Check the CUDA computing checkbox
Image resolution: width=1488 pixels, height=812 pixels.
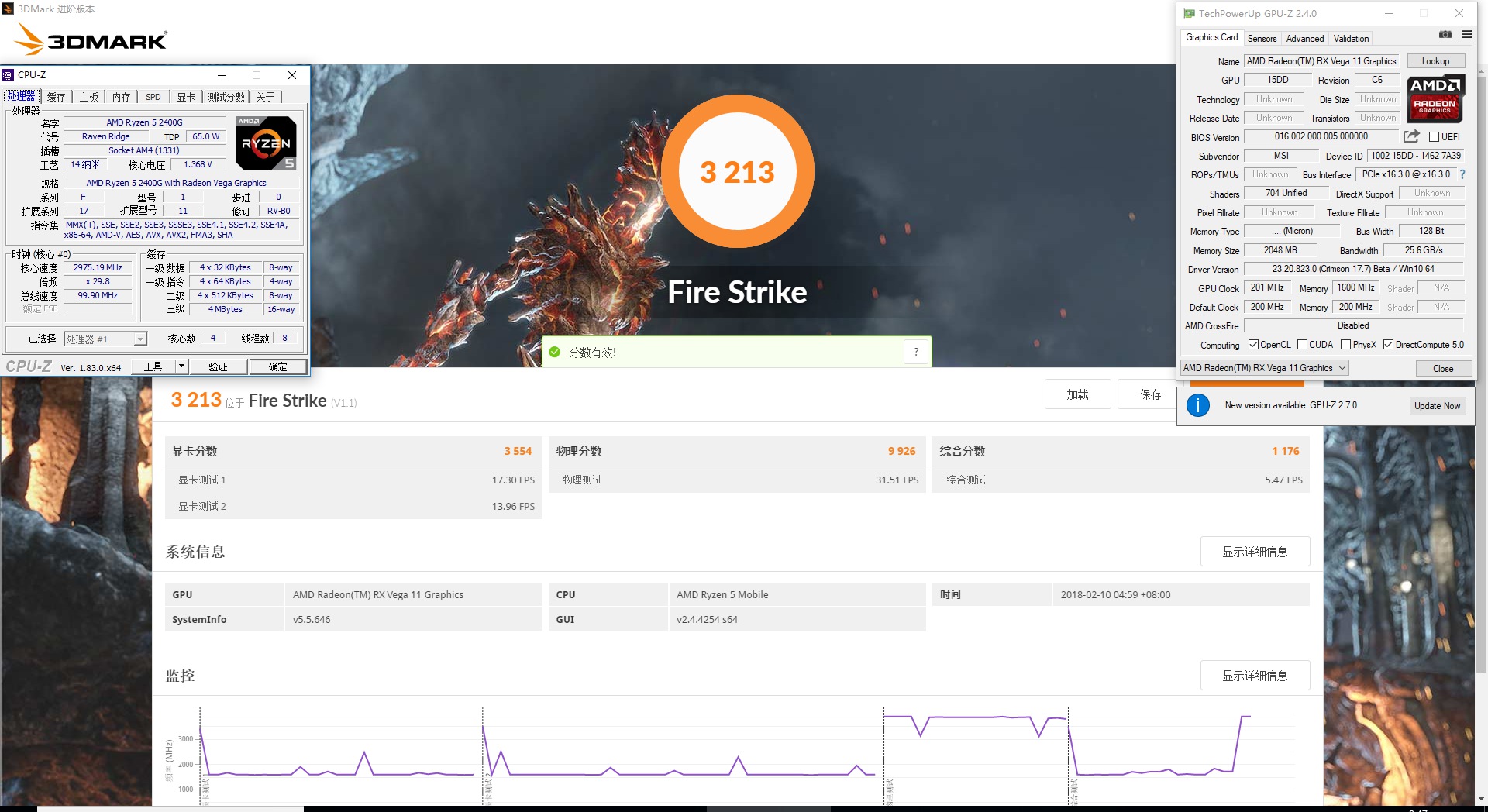tap(1301, 344)
